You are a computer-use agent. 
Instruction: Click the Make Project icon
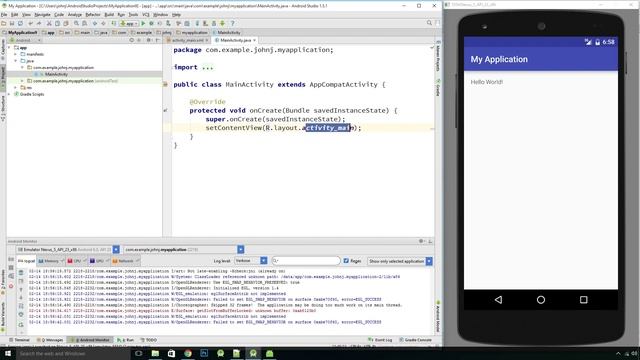click(x=114, y=24)
